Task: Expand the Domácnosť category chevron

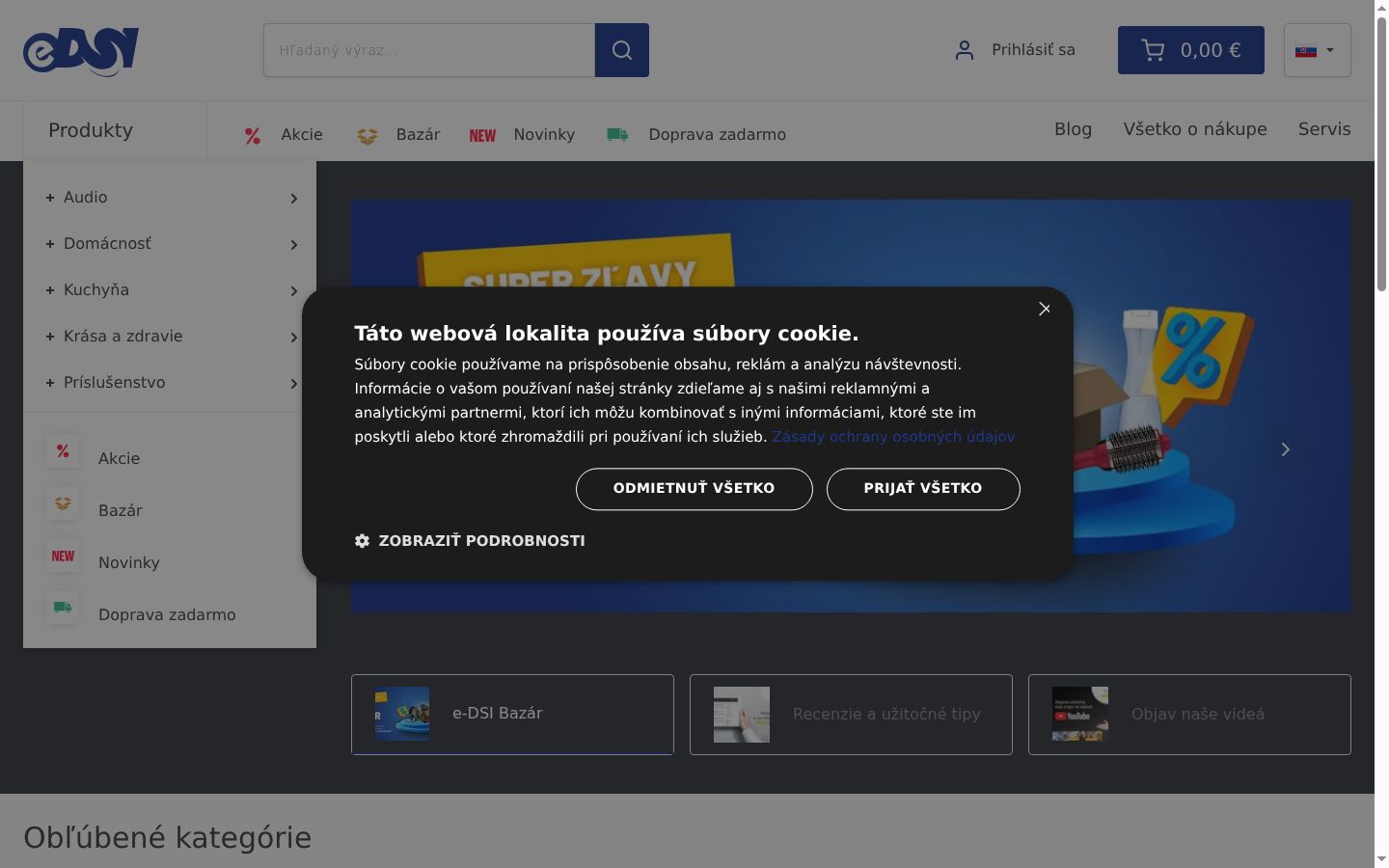Action: point(294,245)
